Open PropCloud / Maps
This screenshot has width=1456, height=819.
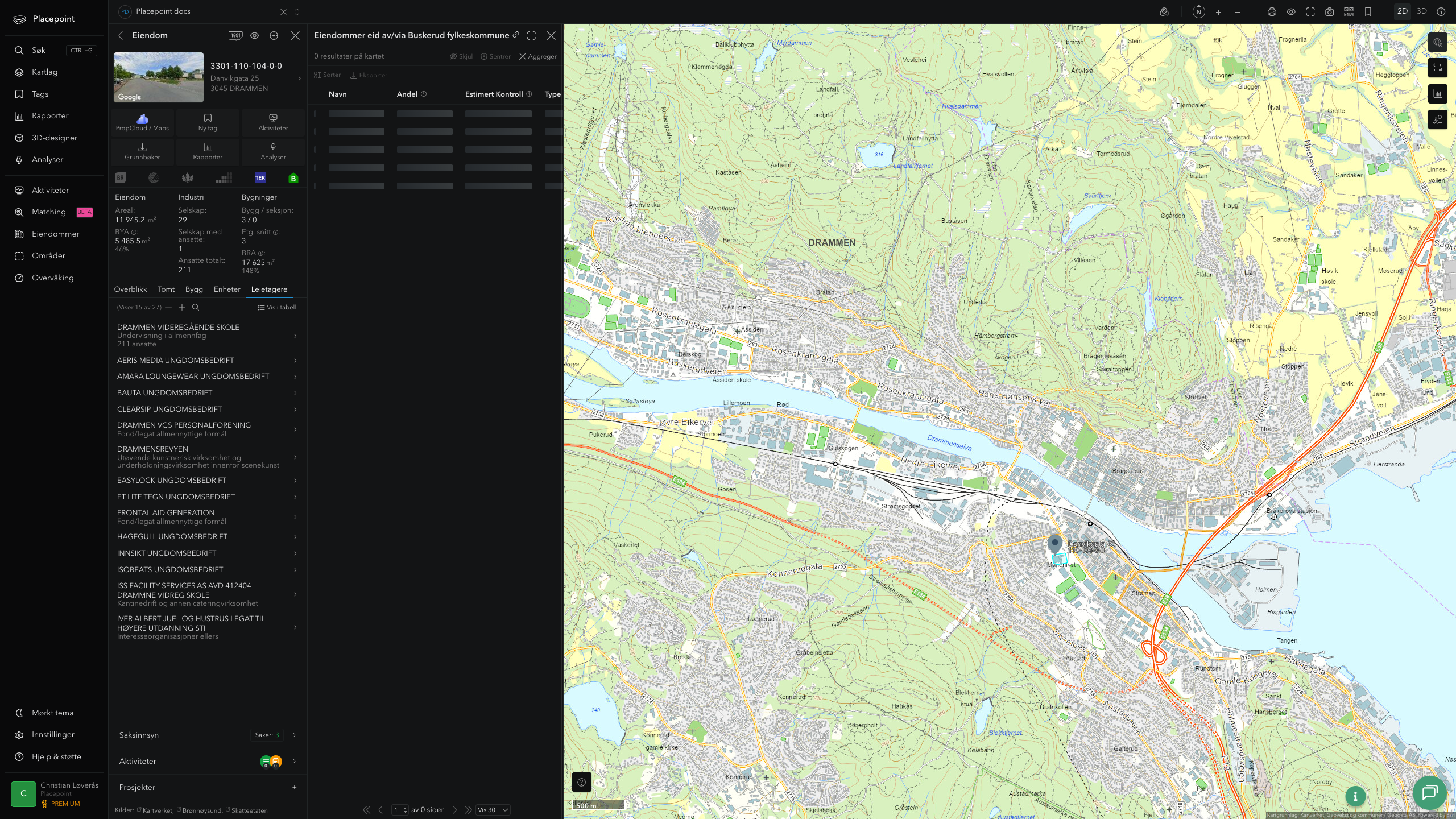tap(142, 122)
